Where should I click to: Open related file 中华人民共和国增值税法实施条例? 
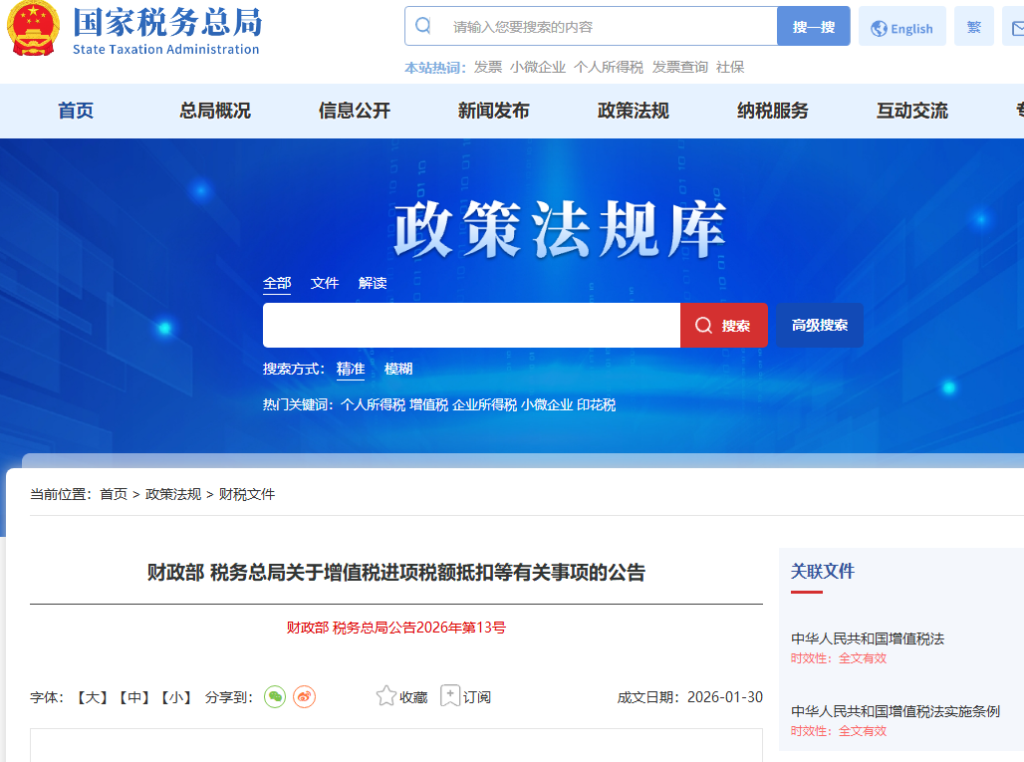click(x=895, y=711)
